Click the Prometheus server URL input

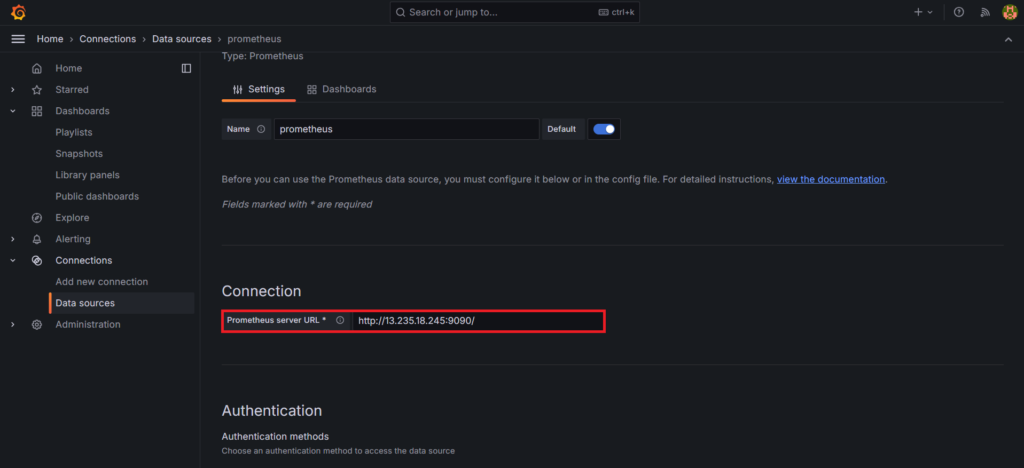pyautogui.click(x=478, y=321)
